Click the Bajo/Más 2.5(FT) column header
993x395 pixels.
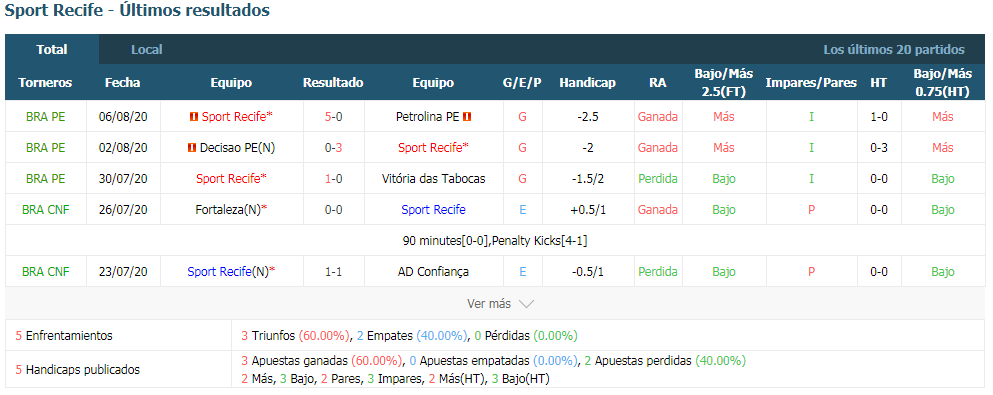(x=724, y=82)
